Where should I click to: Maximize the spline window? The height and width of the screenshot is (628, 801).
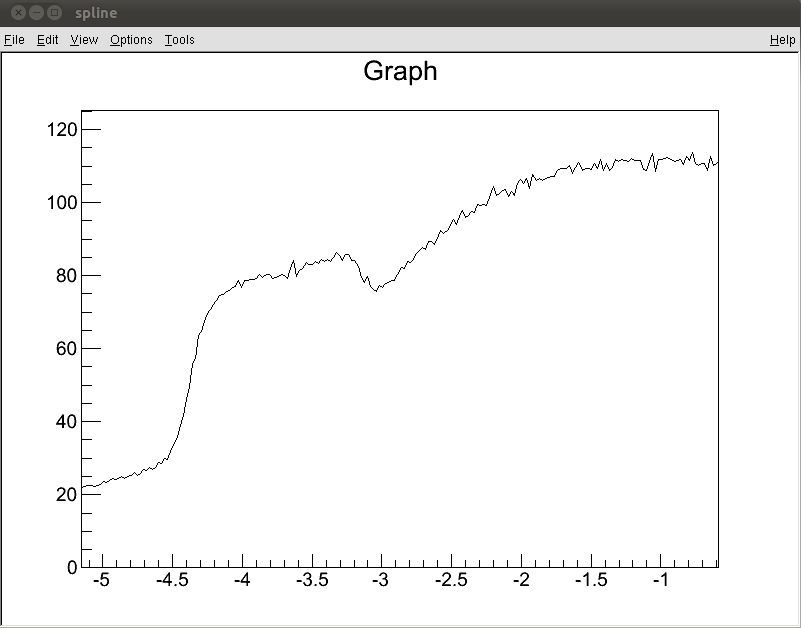[54, 13]
